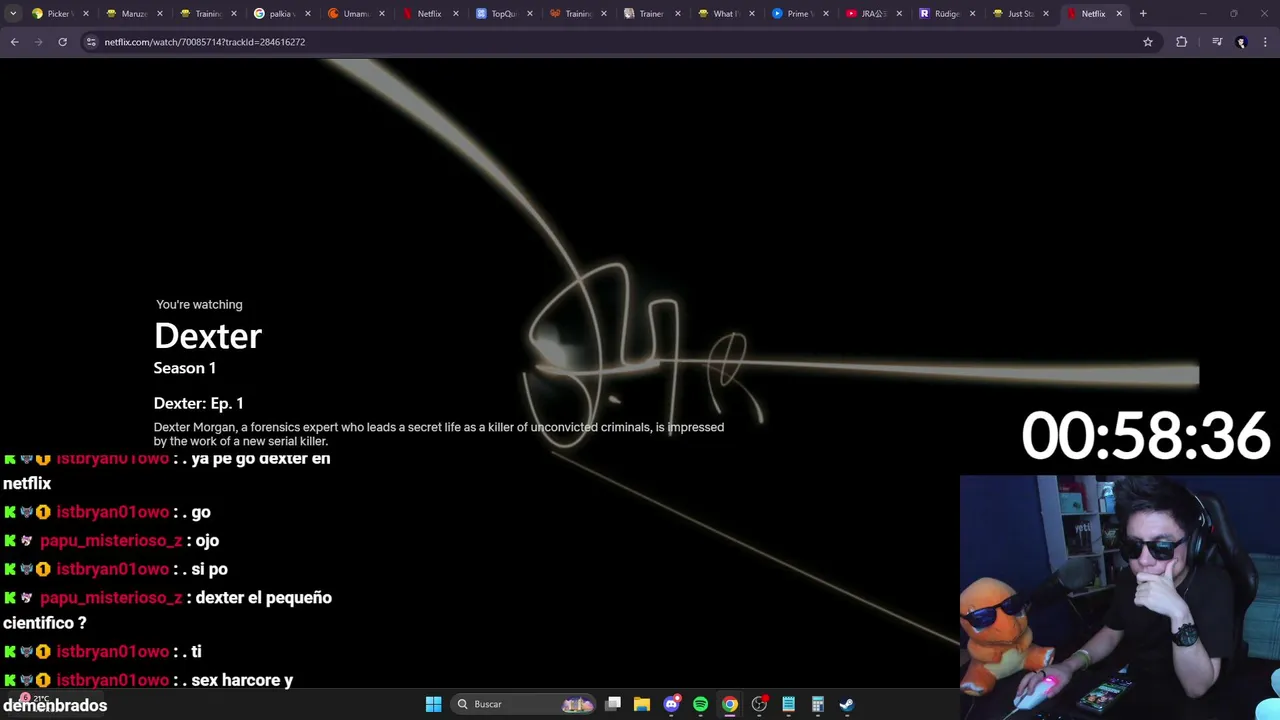Open a new browser tab
1280x720 pixels.
1143,14
